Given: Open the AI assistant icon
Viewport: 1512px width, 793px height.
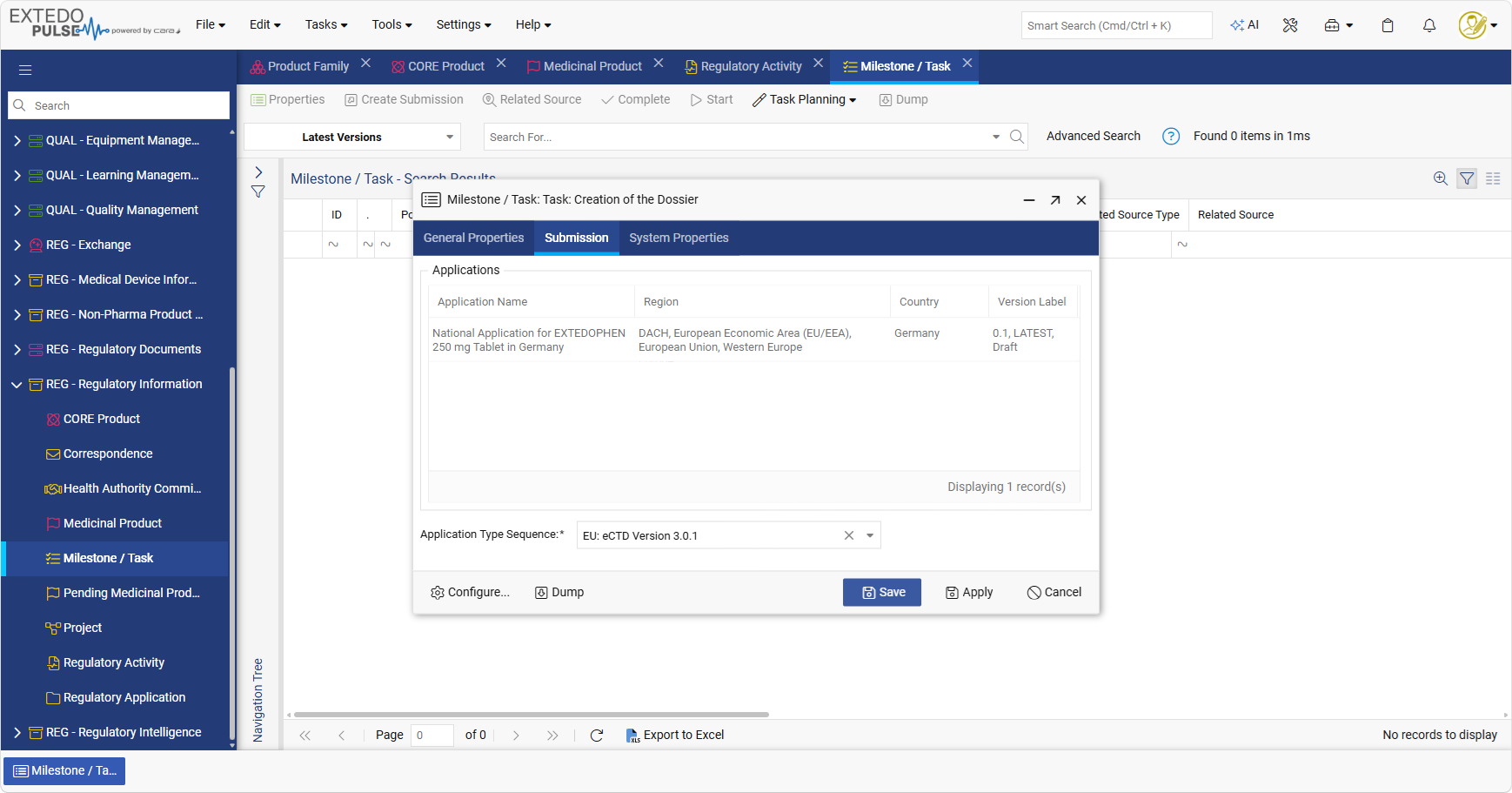Looking at the screenshot, I should (x=1244, y=25).
